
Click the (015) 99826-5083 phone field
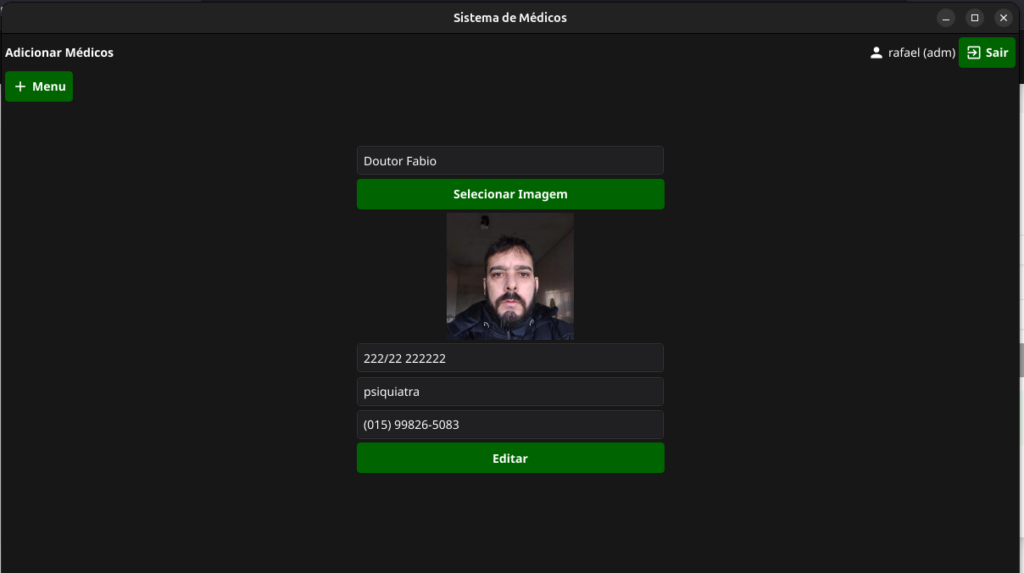pyautogui.click(x=510, y=425)
